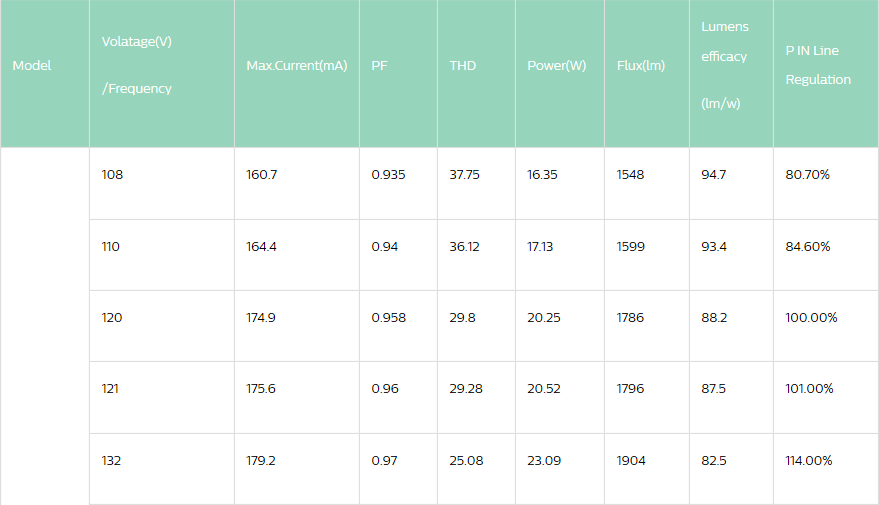879x505 pixels.
Task: Select the THD column header
Action: click(463, 66)
